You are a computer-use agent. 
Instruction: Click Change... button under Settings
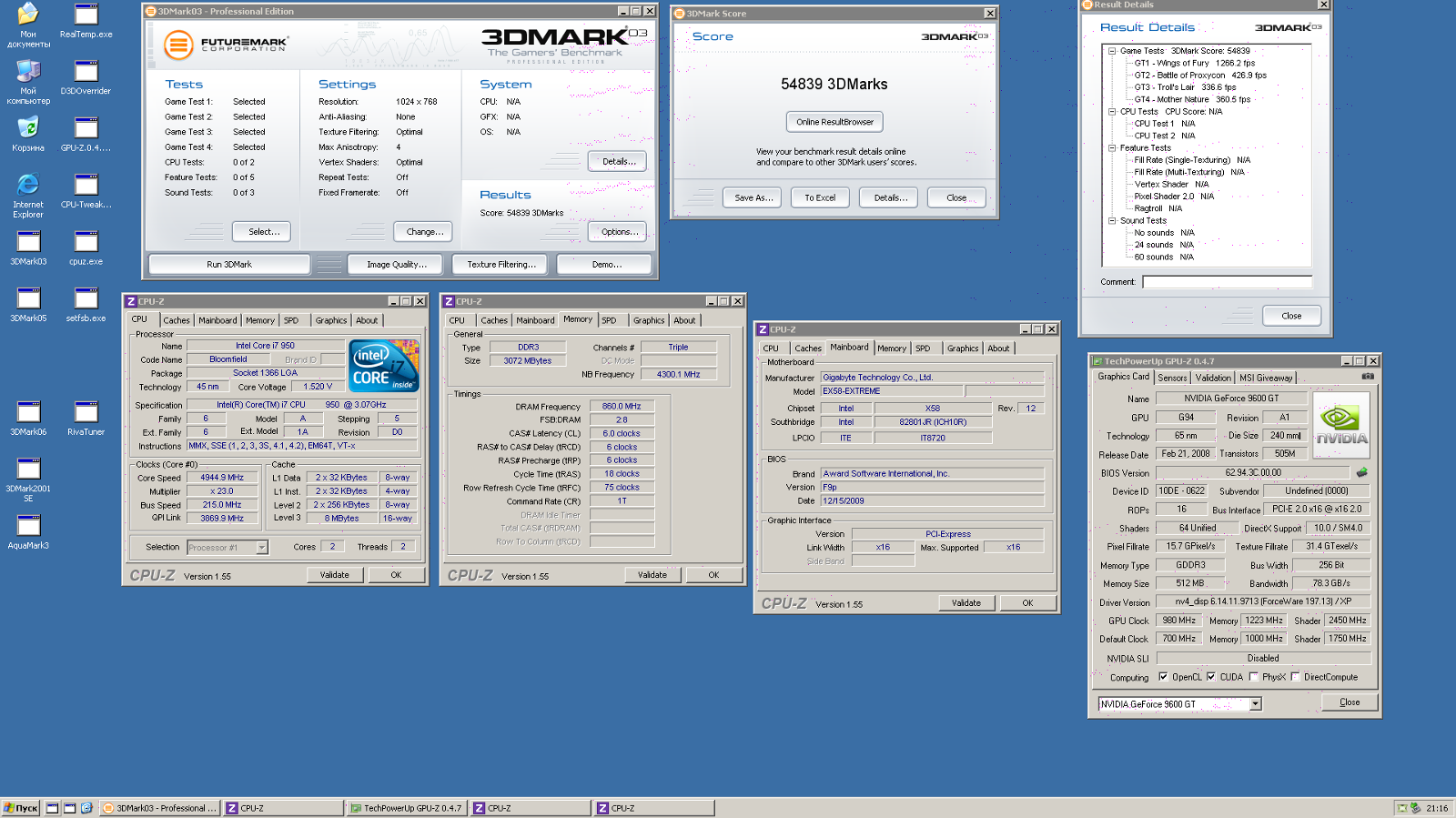[423, 231]
